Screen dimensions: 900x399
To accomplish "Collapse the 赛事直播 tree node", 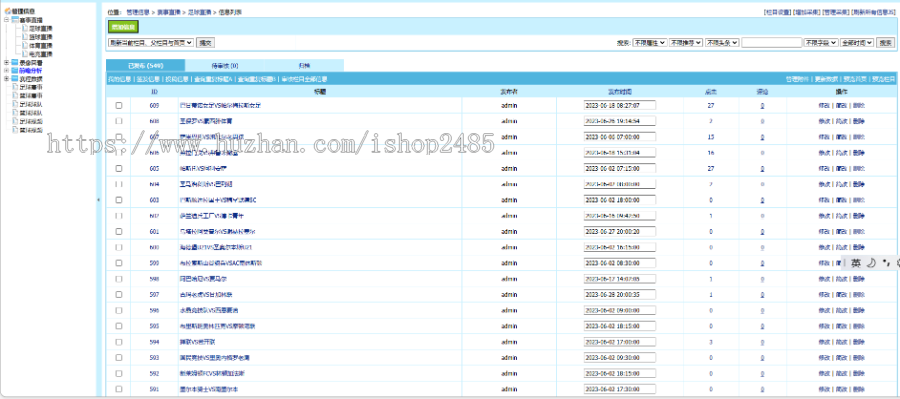I will coord(6,20).
